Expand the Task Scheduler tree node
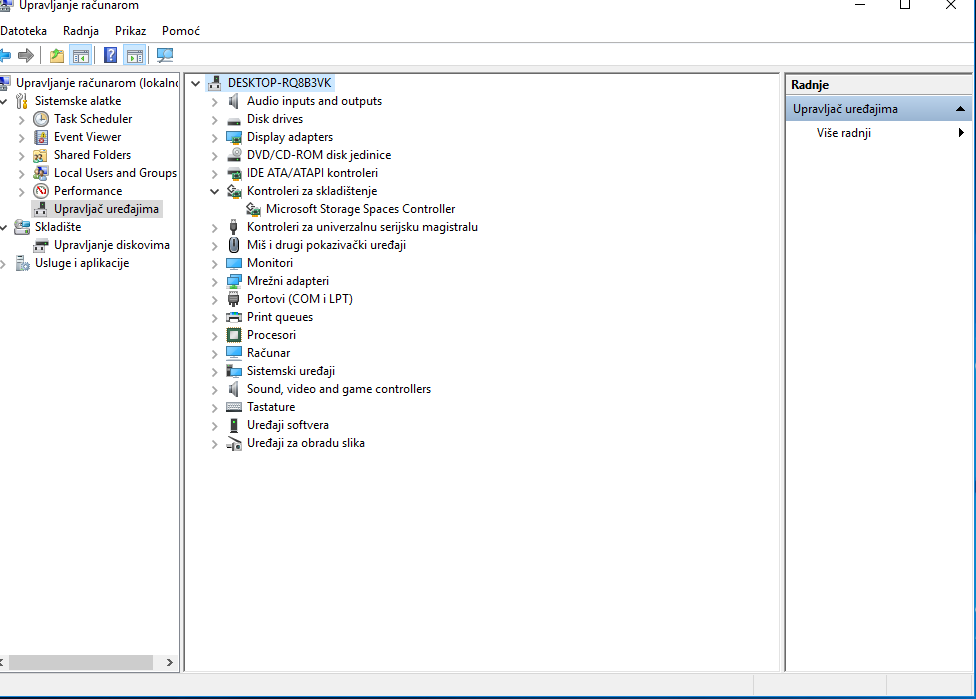The height and width of the screenshot is (699, 976). pos(22,120)
